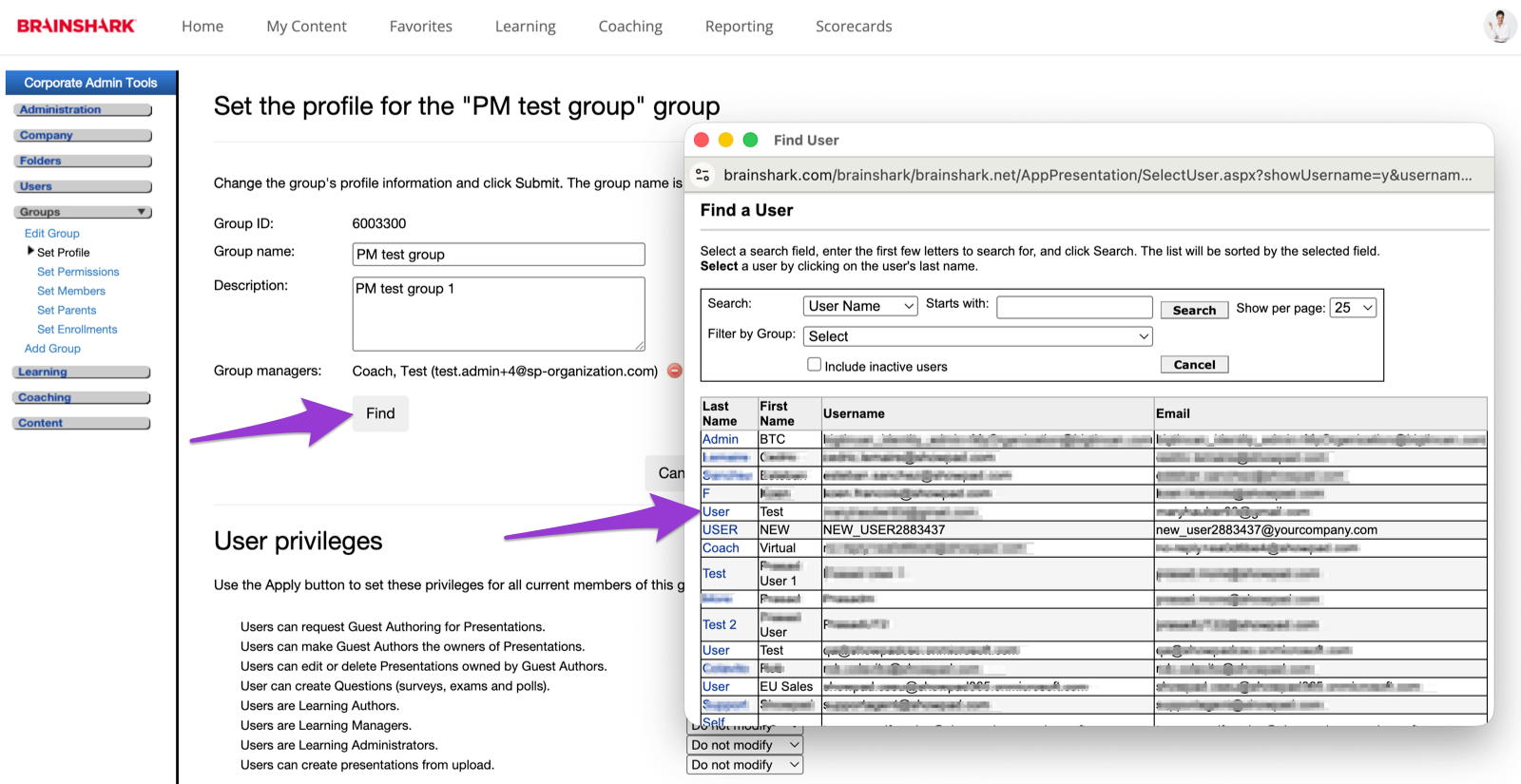Open the Users sidebar section

point(83,187)
